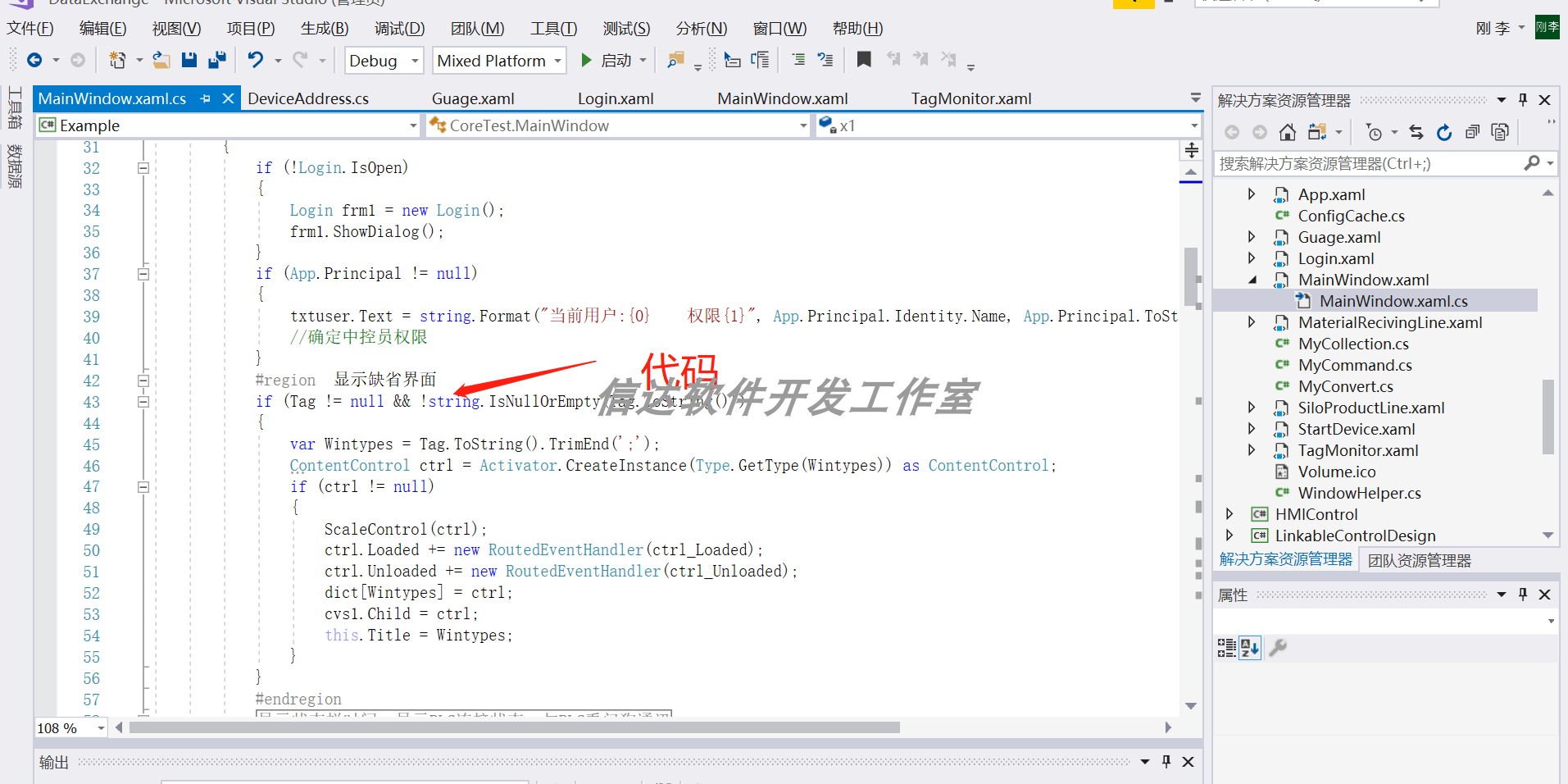Screen dimensions: 1568x784
Task: Select WindowHelper.cs in Solution Explorer
Action: (x=1359, y=493)
